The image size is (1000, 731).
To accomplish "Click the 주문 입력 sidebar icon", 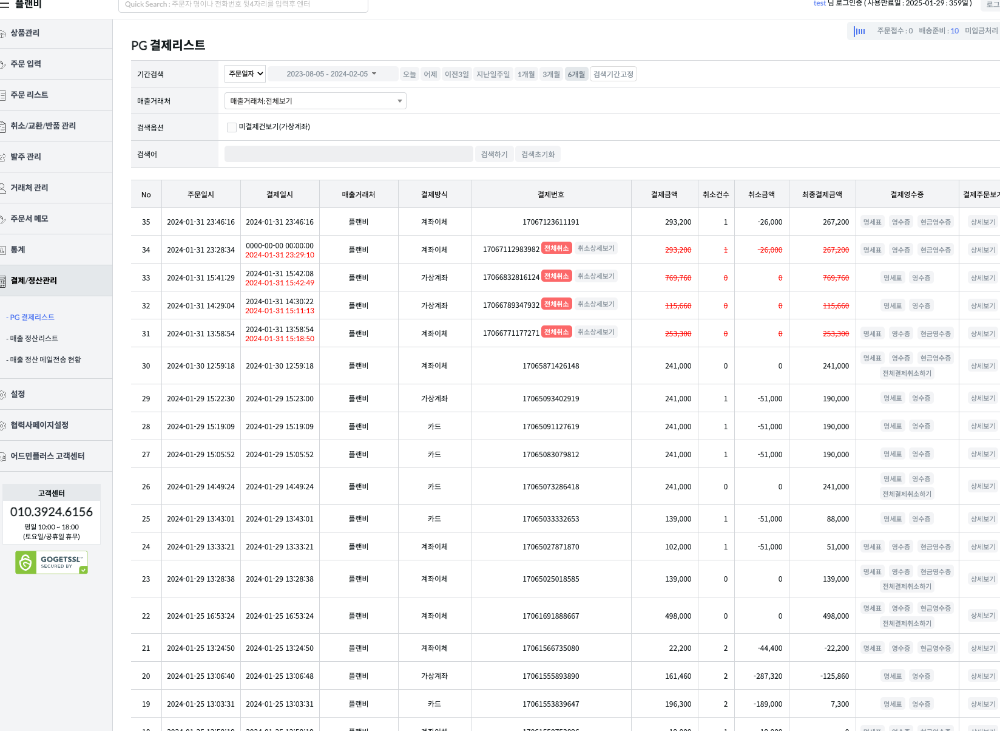I will (3, 64).
